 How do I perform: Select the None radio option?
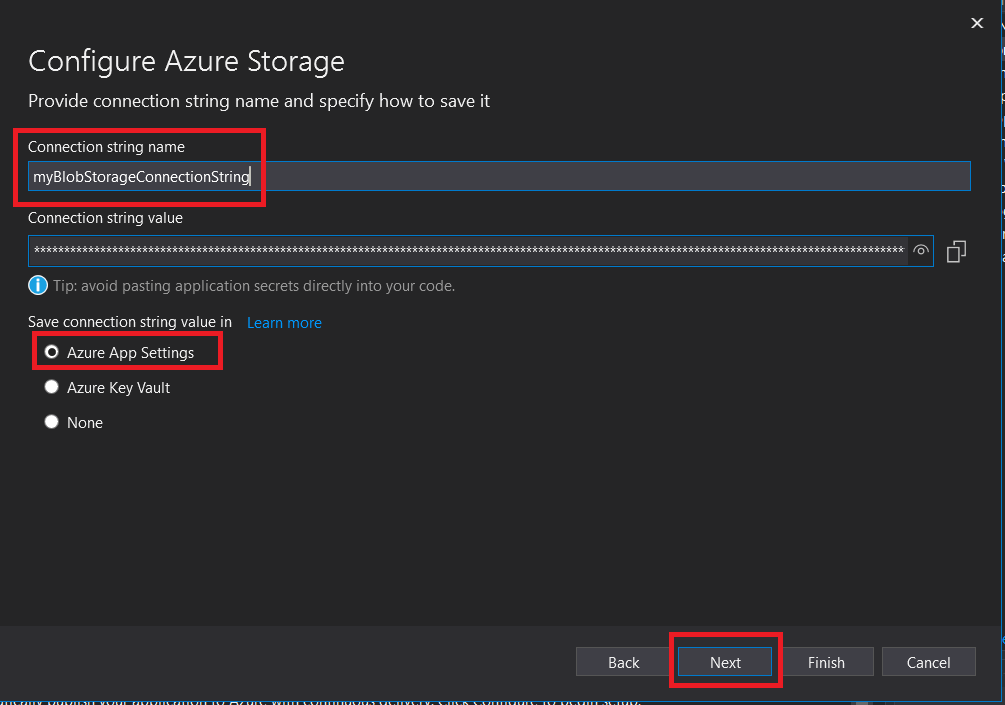pos(52,422)
